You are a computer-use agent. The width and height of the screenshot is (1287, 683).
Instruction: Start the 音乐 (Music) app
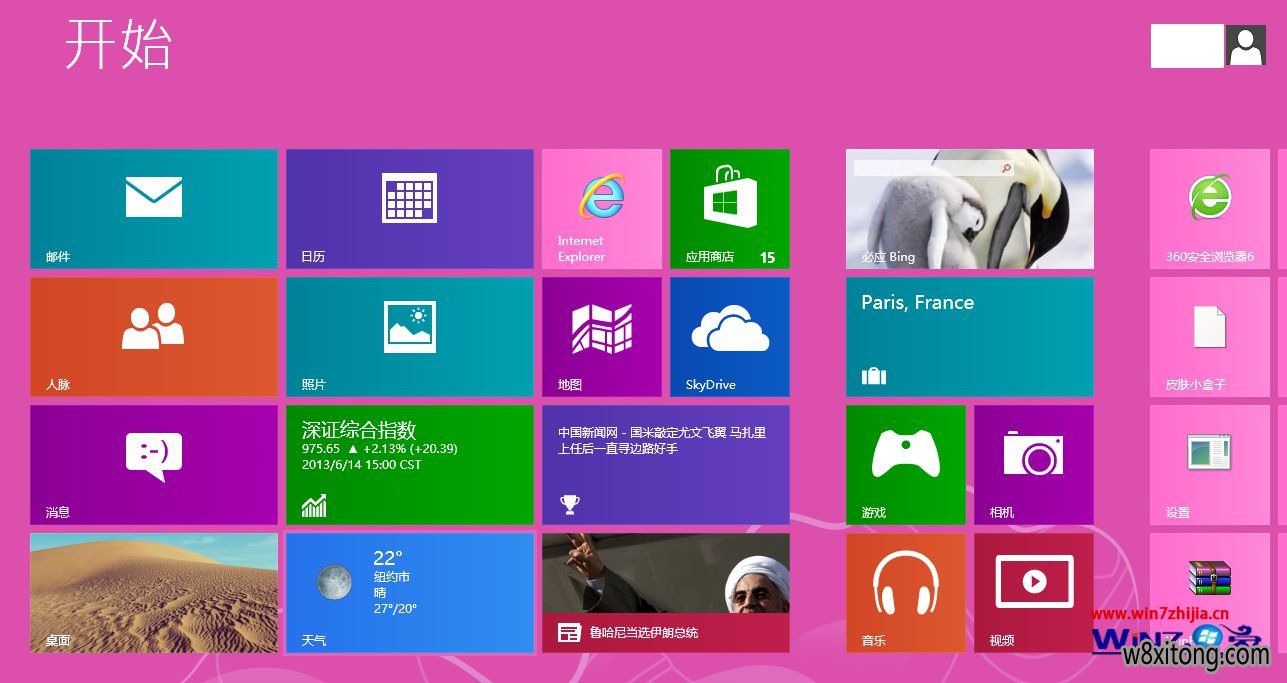[906, 592]
